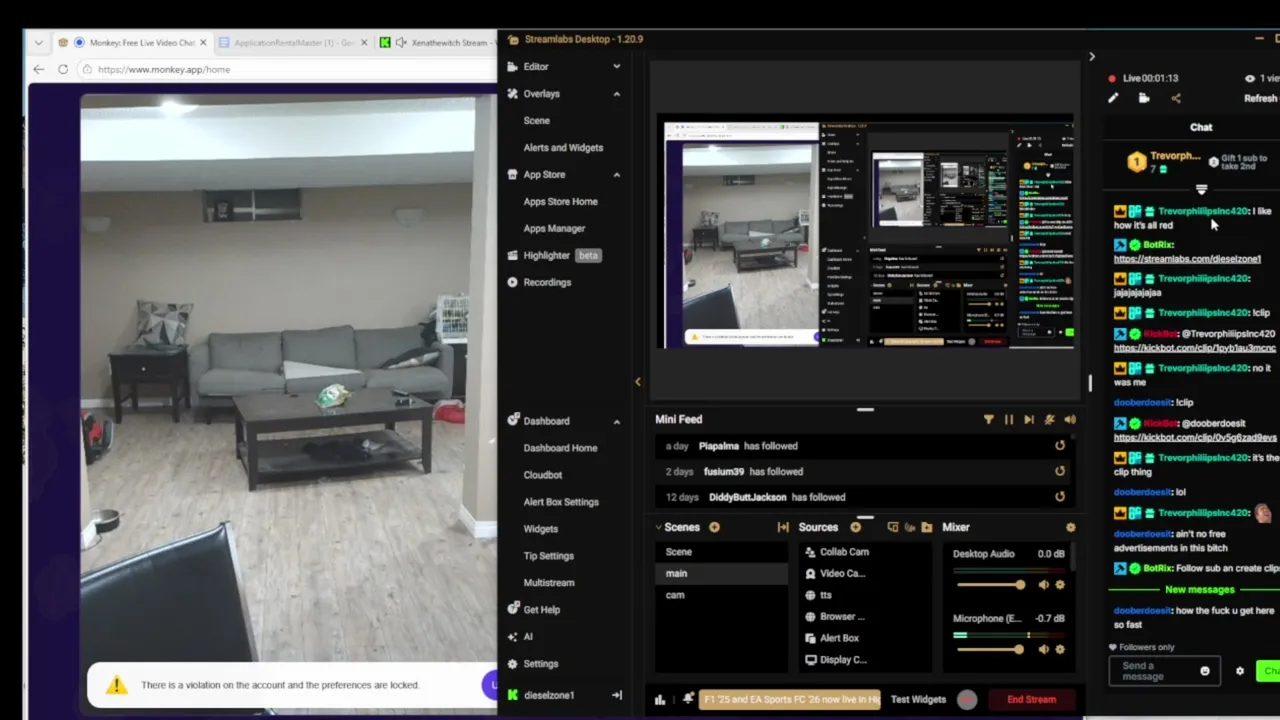
Task: Pause the Mini Feed alert queue
Action: tap(1008, 420)
